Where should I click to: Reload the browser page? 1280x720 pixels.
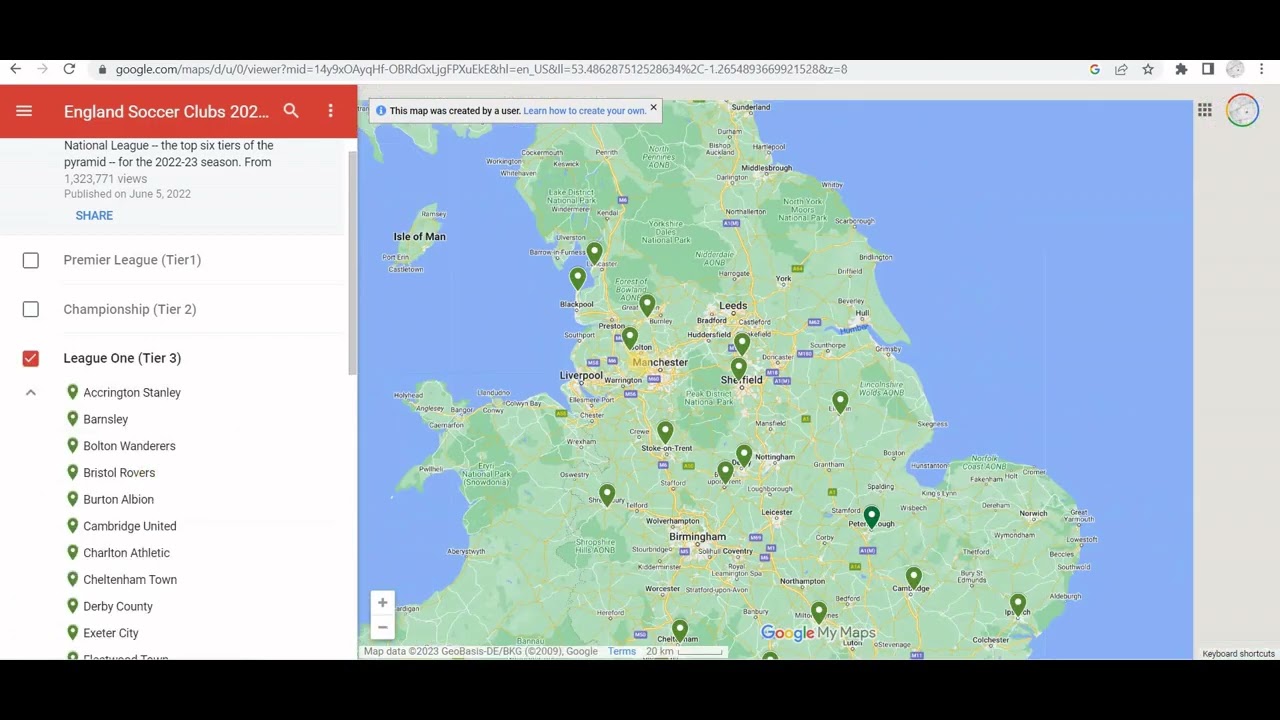69,69
